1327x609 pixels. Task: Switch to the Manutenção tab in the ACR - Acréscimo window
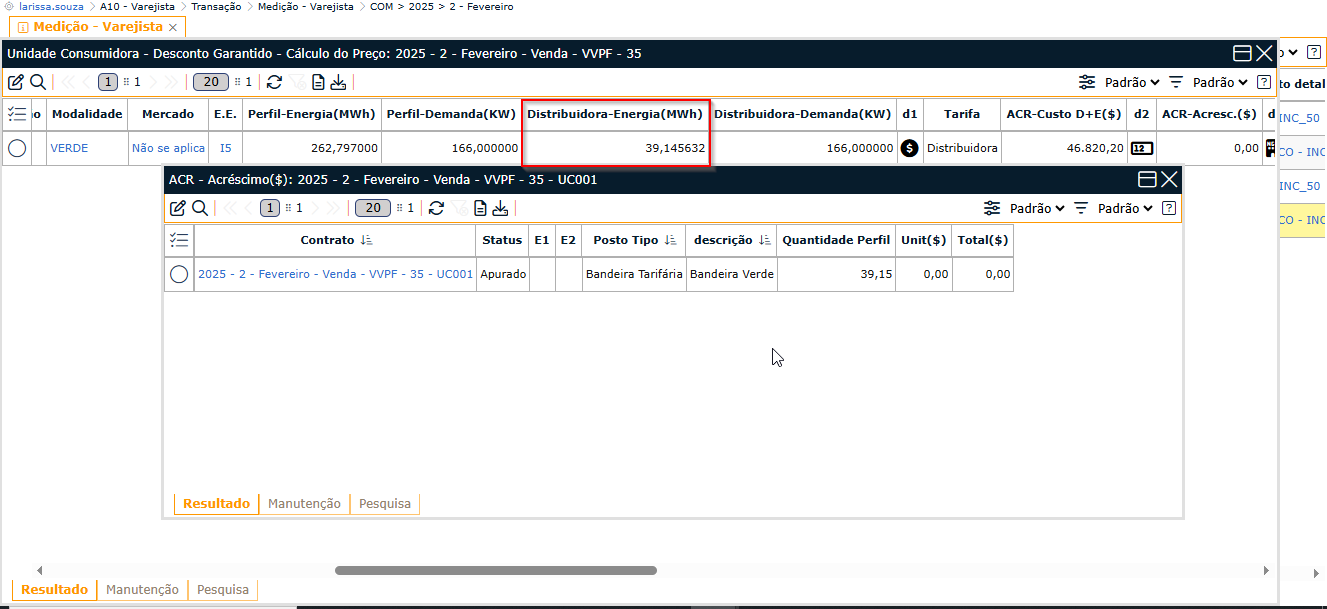(x=304, y=504)
